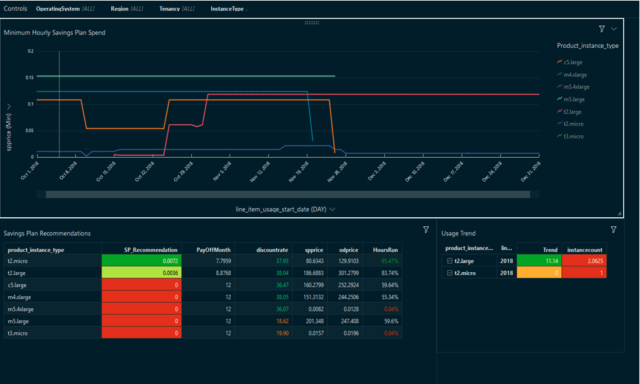Select c5.large row in recommendations table

[203, 285]
